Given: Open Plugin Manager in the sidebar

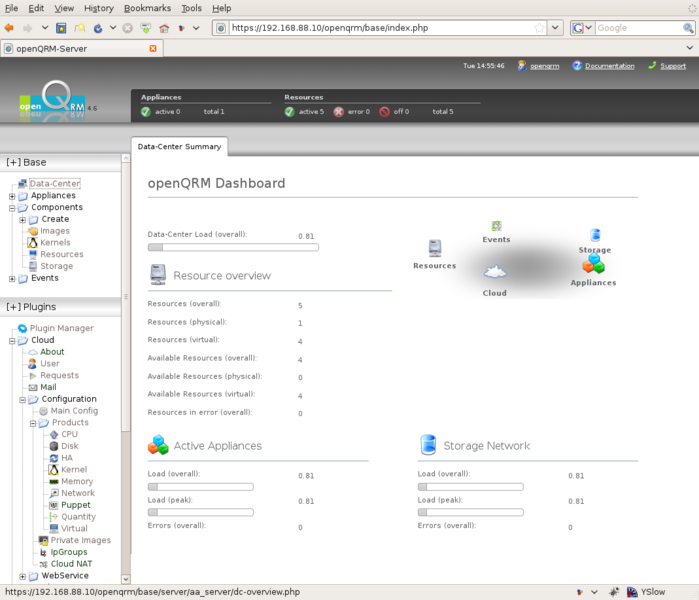Looking at the screenshot, I should [x=61, y=328].
